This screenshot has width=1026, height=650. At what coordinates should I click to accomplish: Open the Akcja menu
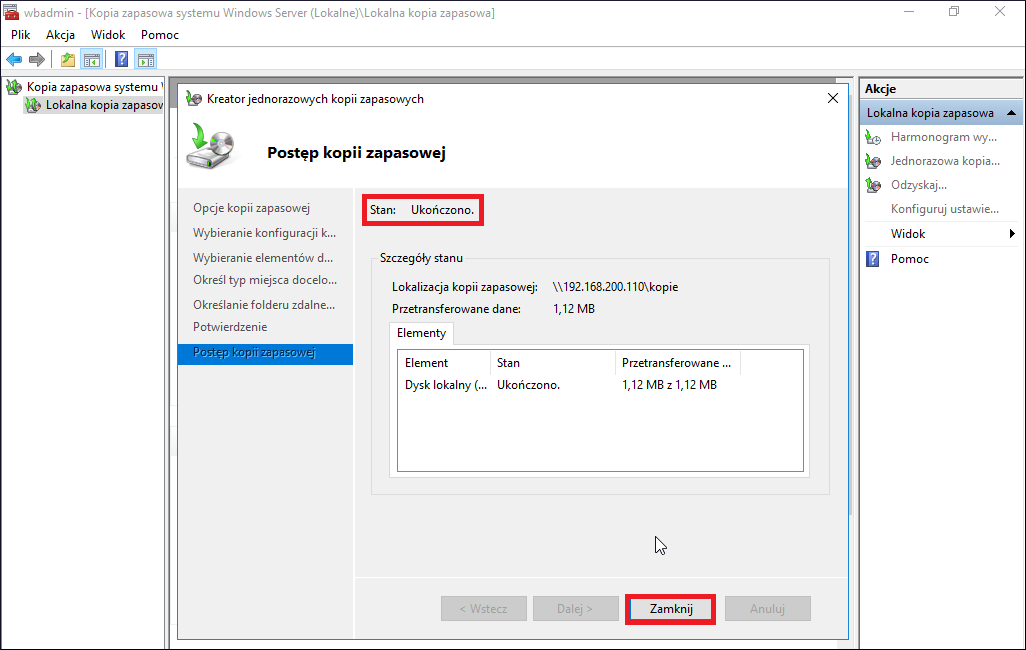pyautogui.click(x=60, y=35)
